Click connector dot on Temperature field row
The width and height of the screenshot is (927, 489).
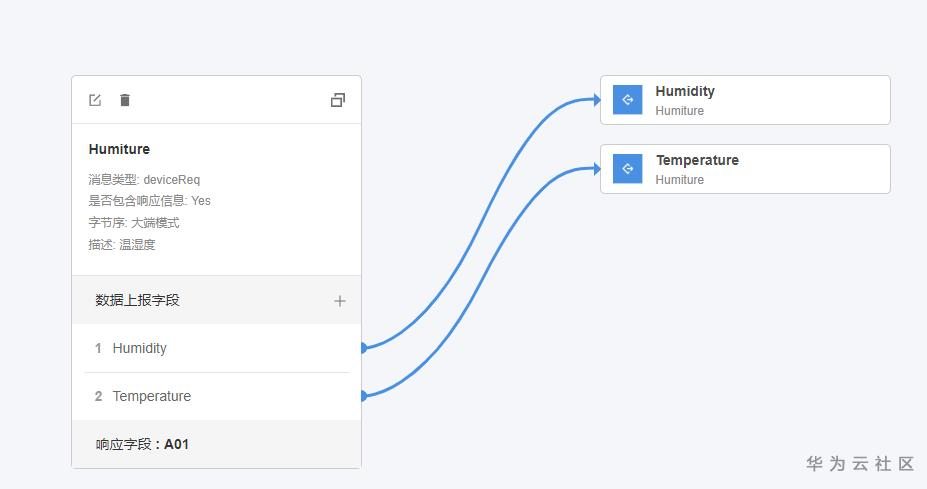pos(363,396)
